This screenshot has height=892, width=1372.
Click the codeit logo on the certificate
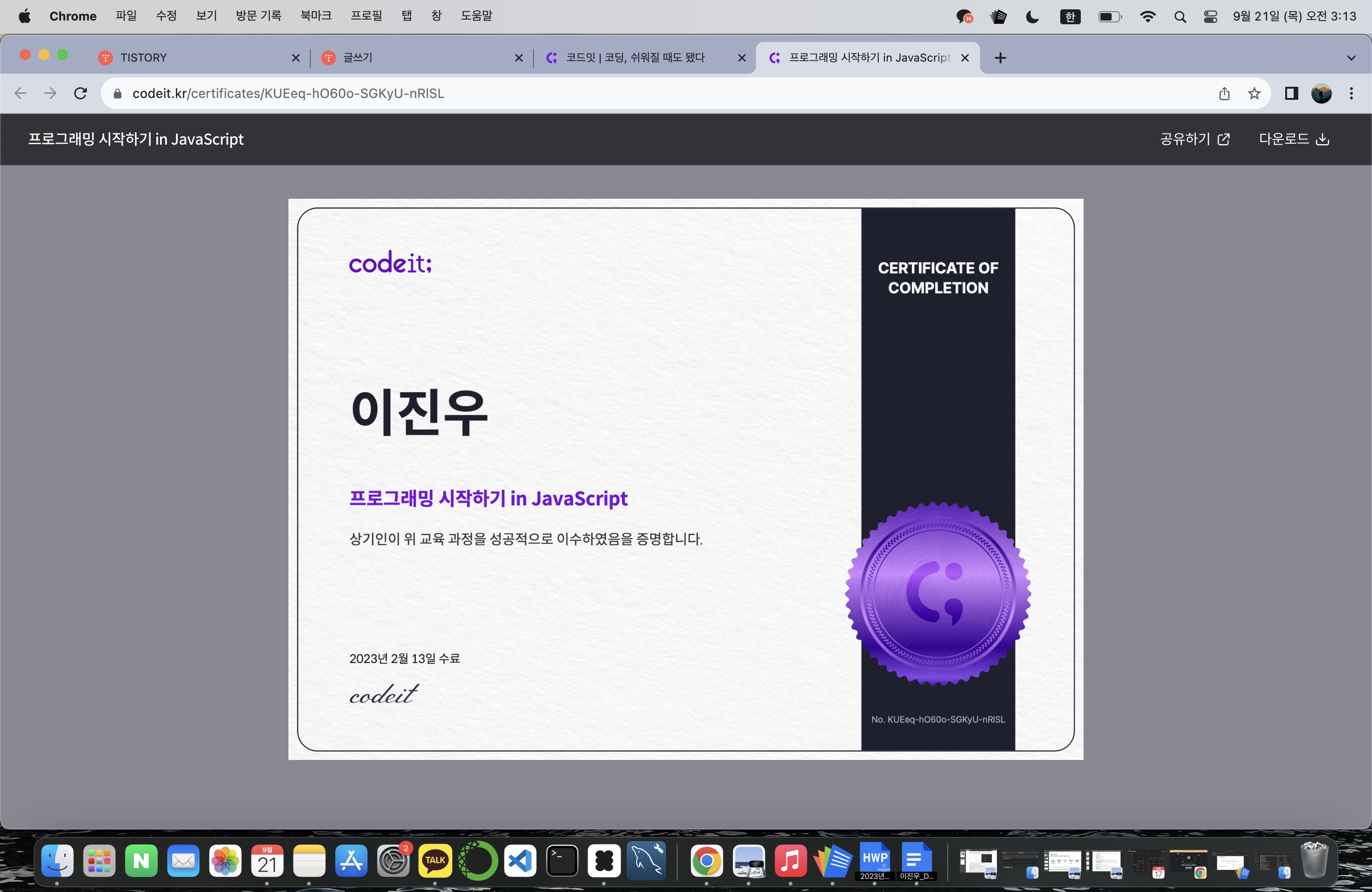(390, 262)
